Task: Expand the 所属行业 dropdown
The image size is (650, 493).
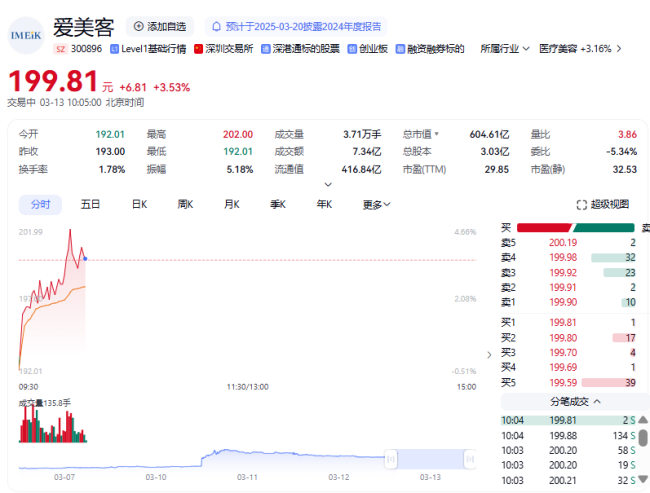Action: tap(504, 49)
